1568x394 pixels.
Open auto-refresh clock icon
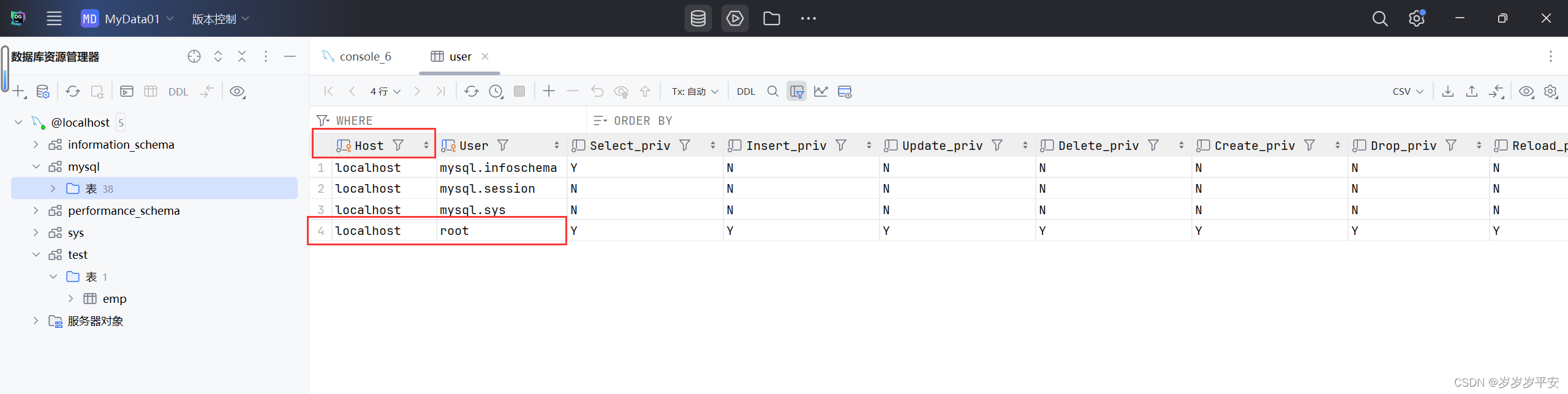click(x=496, y=91)
